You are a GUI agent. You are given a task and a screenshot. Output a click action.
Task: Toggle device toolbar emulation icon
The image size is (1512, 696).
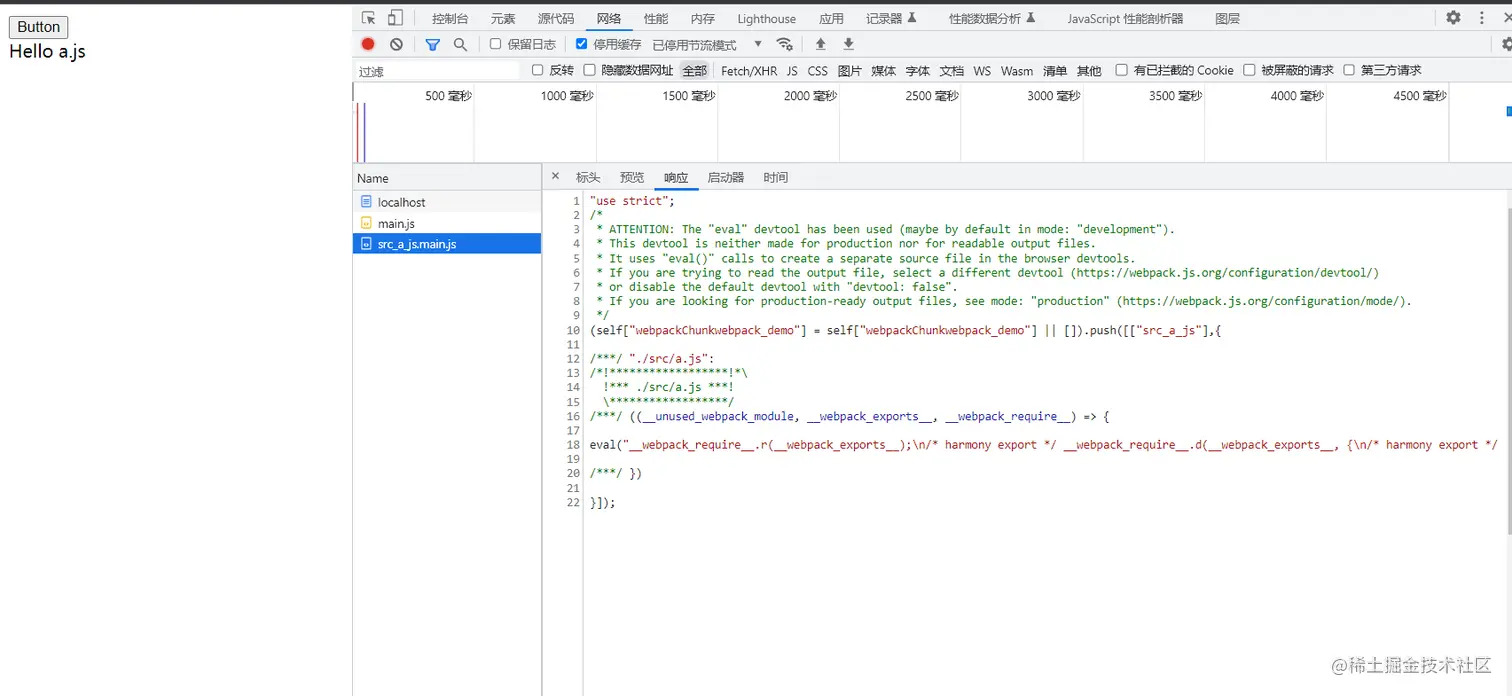[395, 18]
